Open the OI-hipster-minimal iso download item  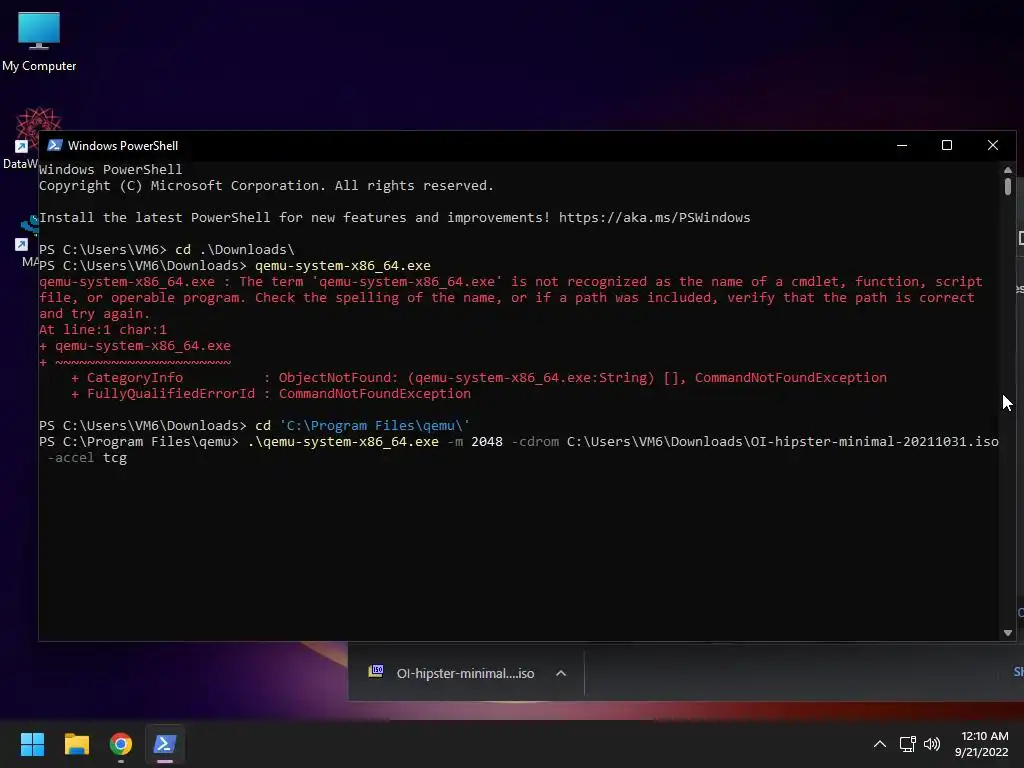pyautogui.click(x=465, y=673)
